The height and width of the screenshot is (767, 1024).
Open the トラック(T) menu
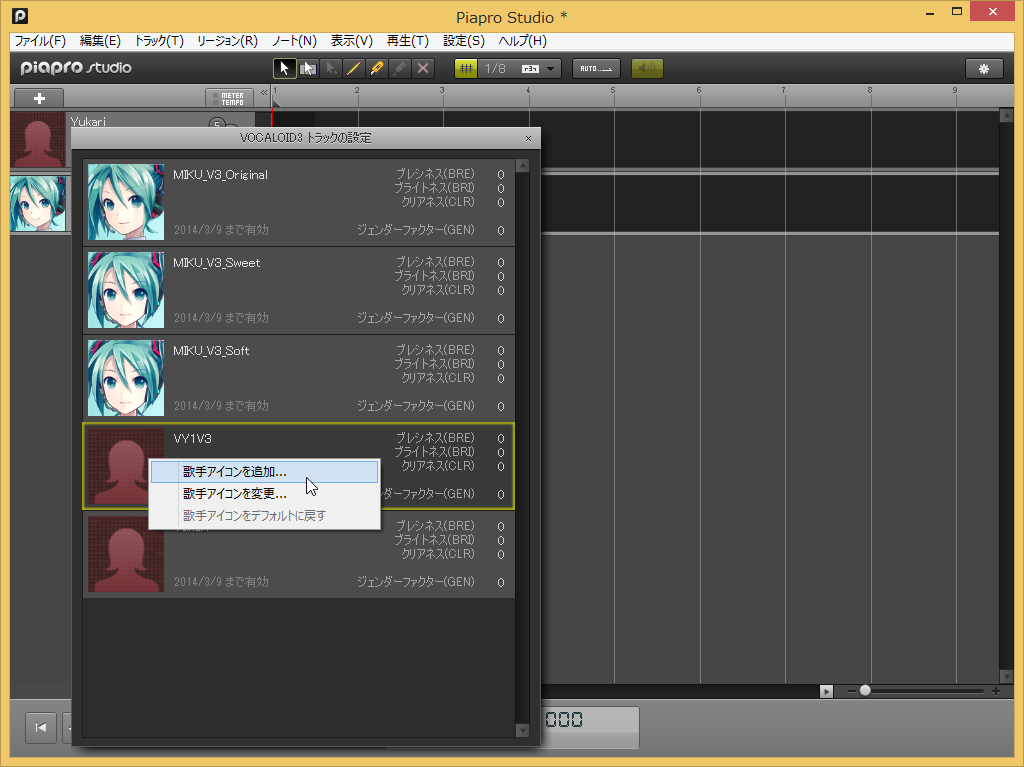point(159,41)
